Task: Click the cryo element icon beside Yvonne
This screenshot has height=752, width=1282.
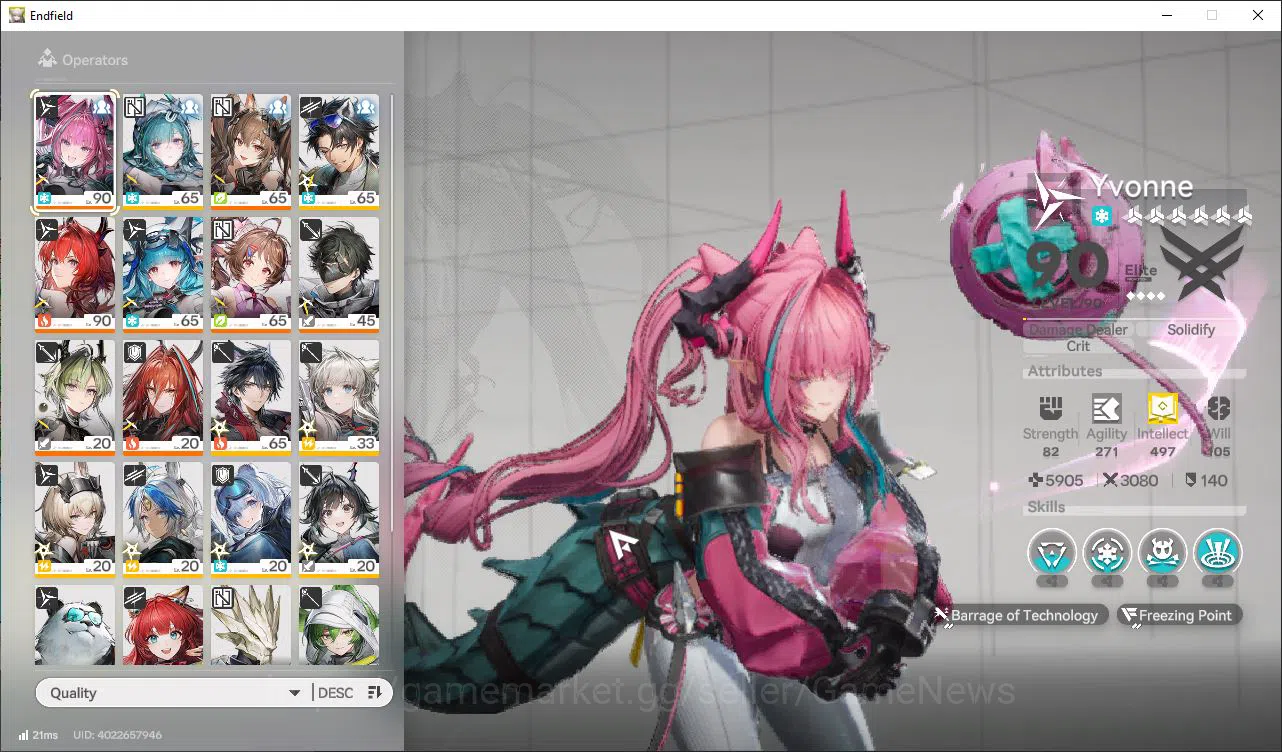Action: [x=1101, y=216]
